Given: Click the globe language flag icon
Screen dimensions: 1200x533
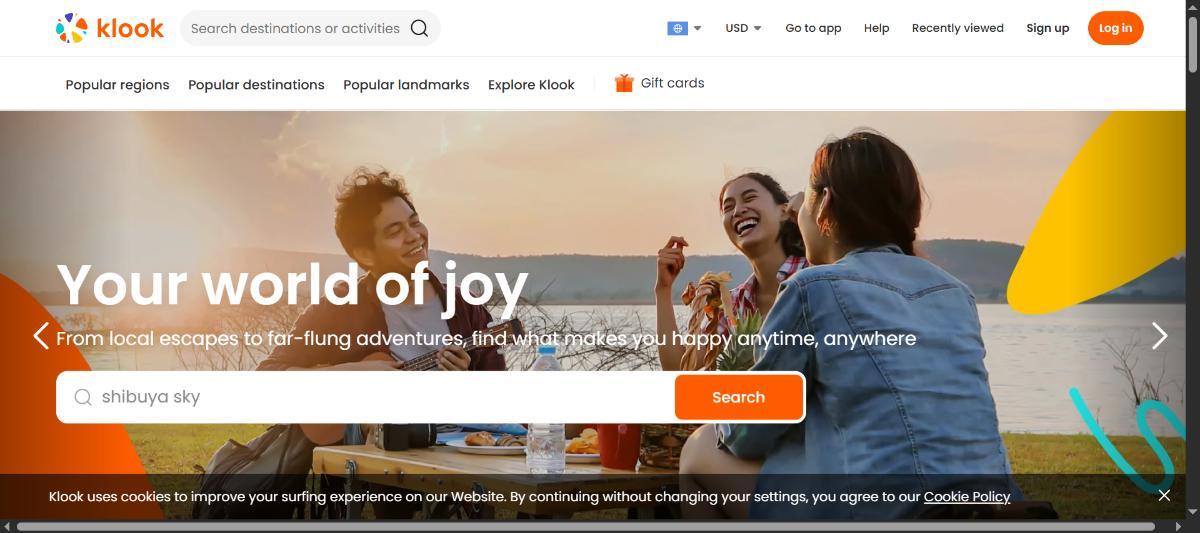Looking at the screenshot, I should 677,28.
